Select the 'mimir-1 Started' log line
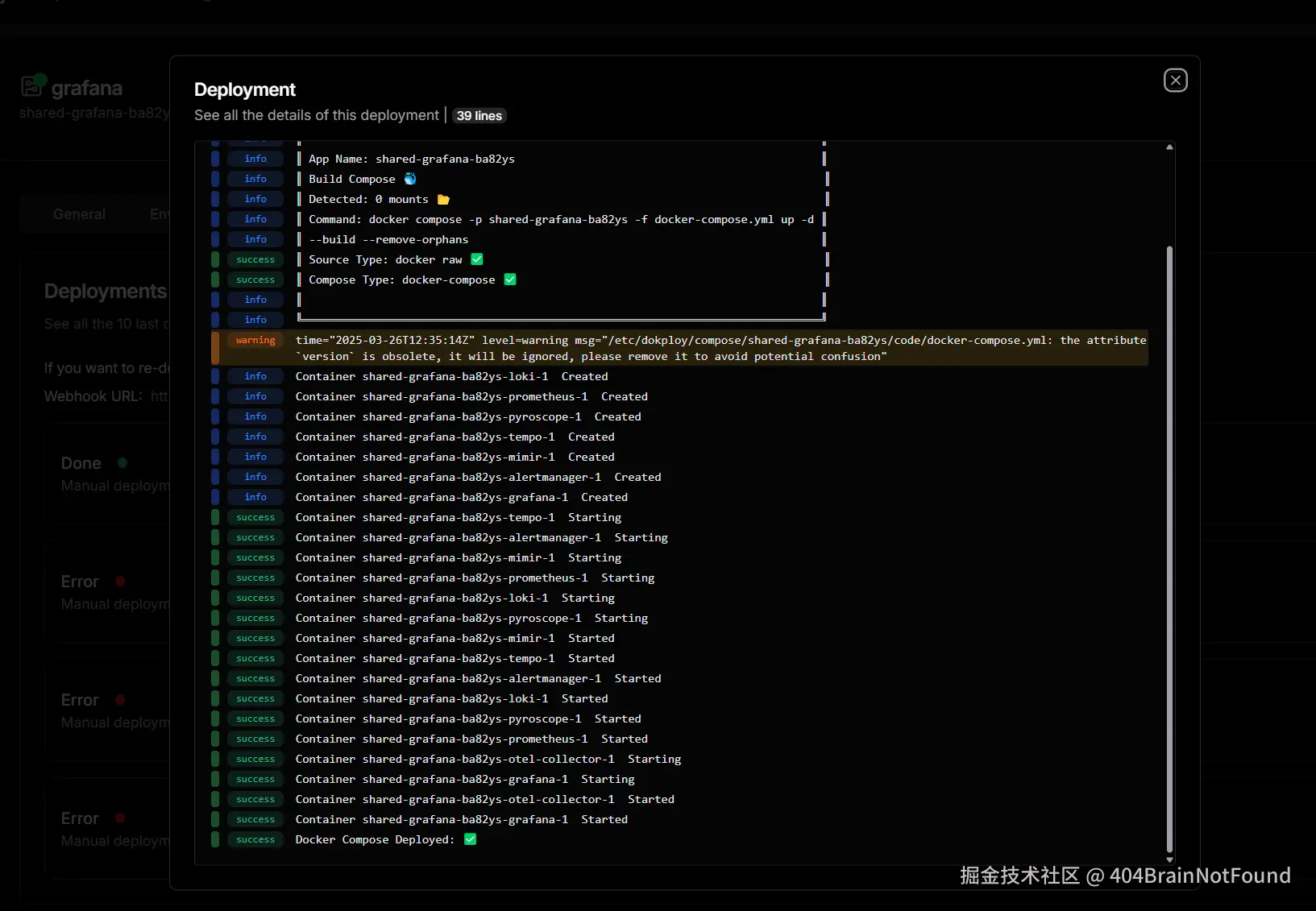Viewport: 1316px width, 911px height. point(455,638)
